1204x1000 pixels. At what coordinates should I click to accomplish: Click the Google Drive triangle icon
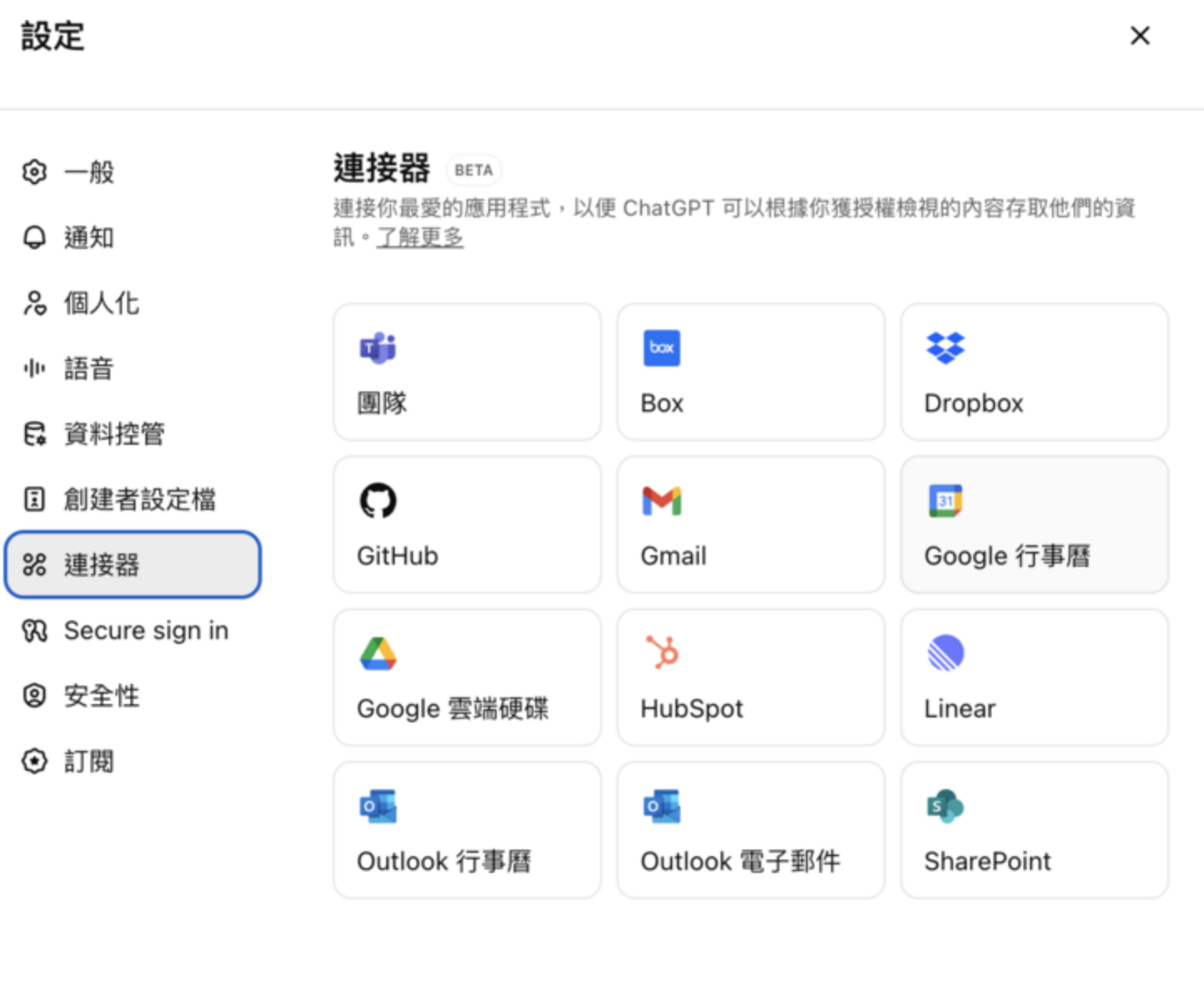coord(378,654)
